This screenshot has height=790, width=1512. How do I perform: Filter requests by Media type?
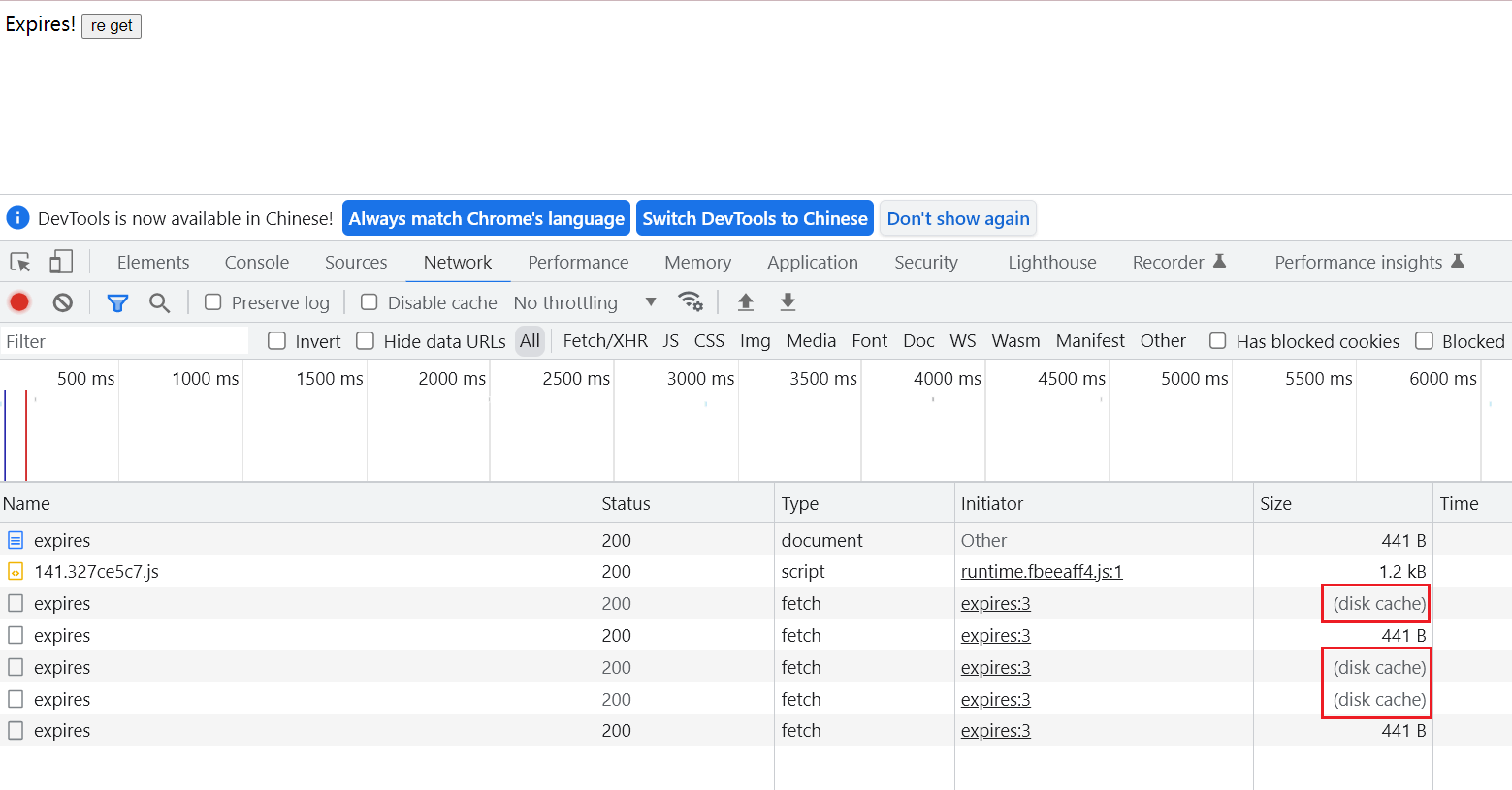(812, 341)
